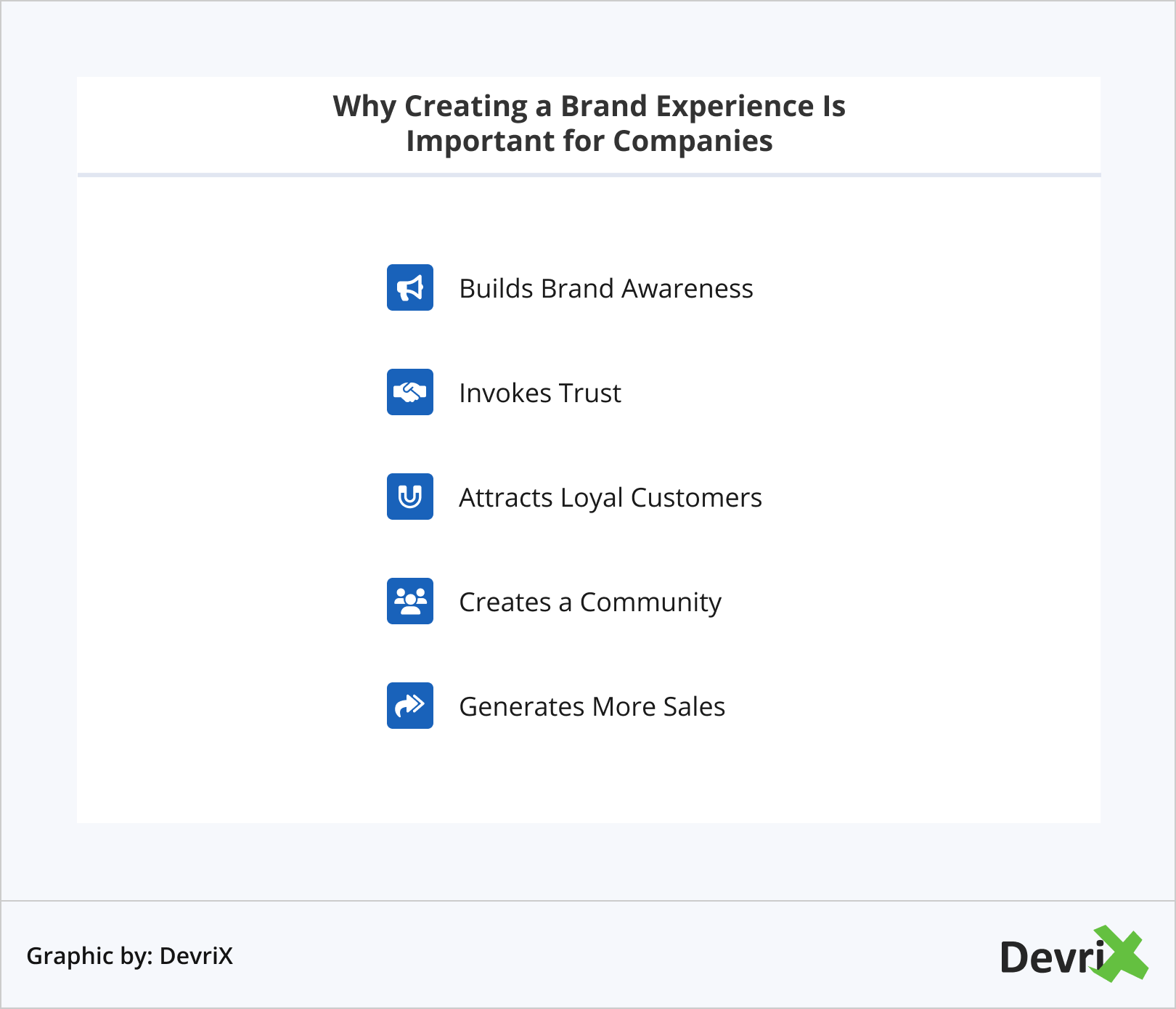The width and height of the screenshot is (1176, 1009).
Task: Click the group of people icon
Action: coord(410,601)
